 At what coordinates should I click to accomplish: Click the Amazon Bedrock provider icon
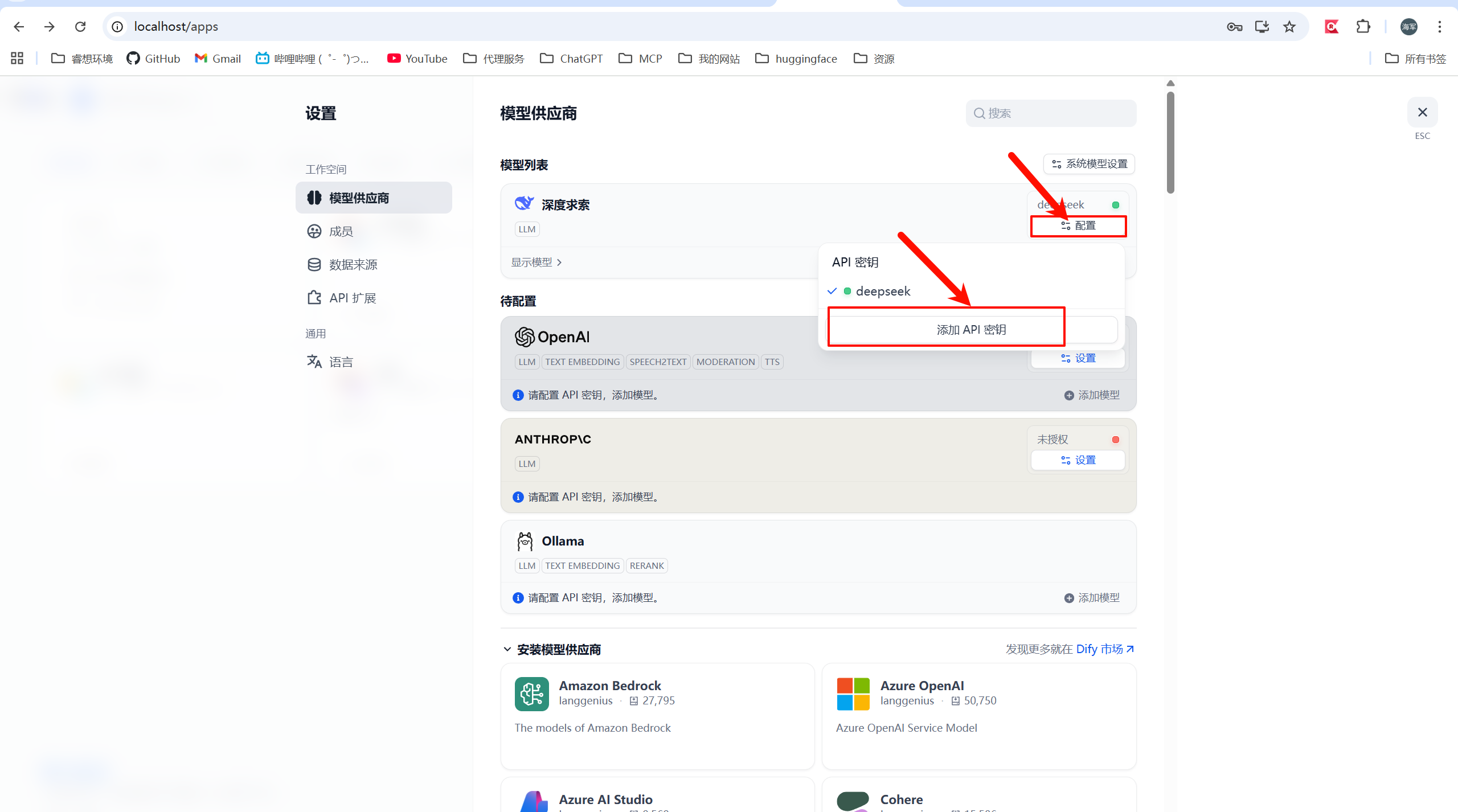click(x=531, y=694)
